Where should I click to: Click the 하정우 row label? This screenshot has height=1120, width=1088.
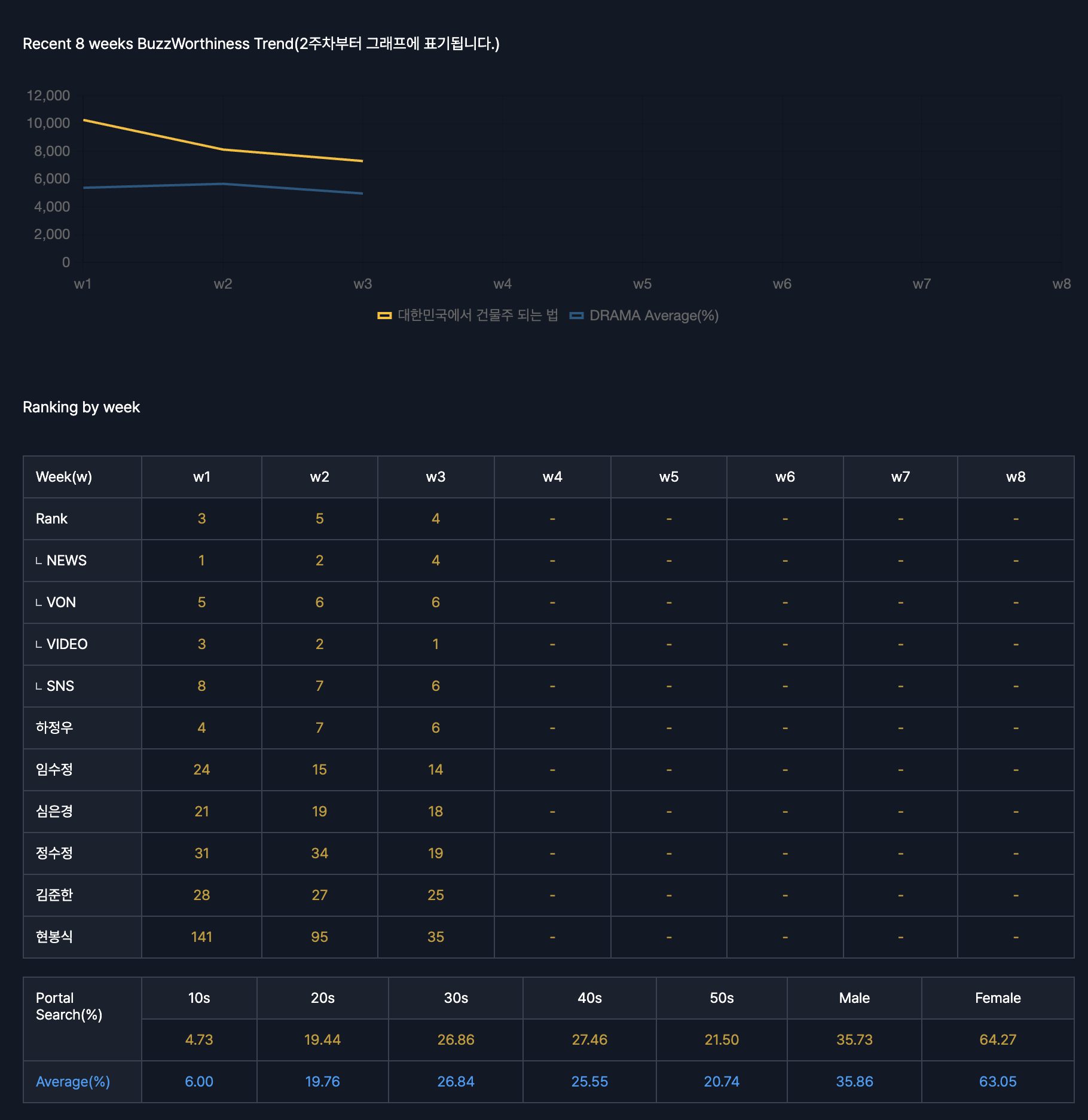pos(54,728)
